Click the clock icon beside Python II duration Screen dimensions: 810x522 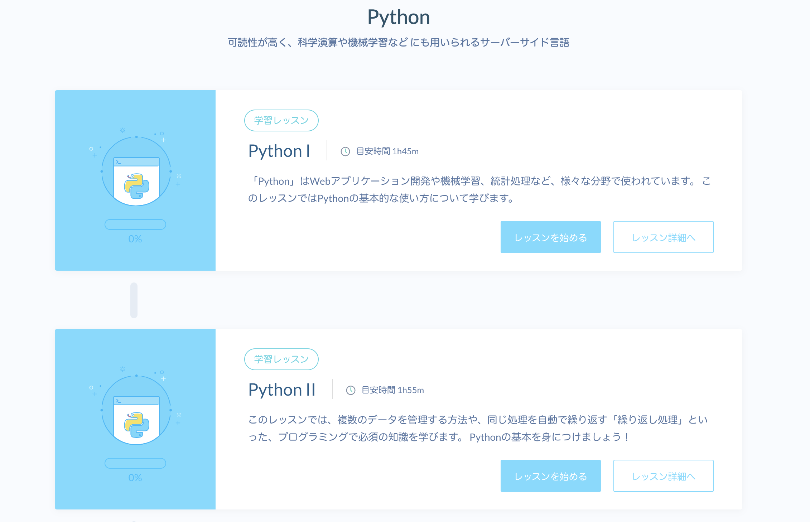[x=350, y=390]
